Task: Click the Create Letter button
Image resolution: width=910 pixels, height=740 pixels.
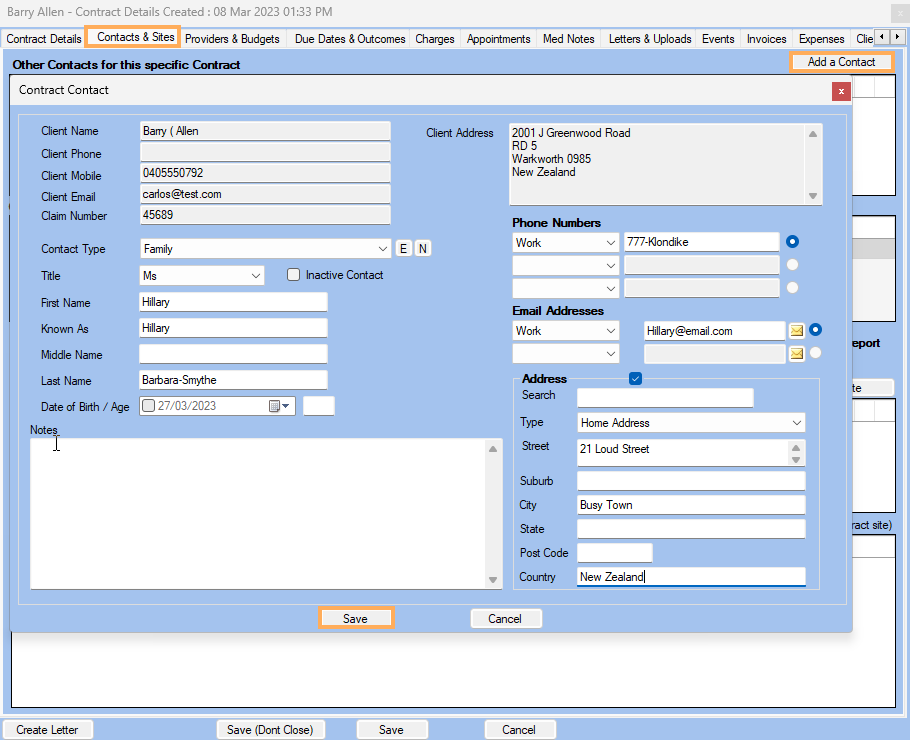Action: point(47,729)
